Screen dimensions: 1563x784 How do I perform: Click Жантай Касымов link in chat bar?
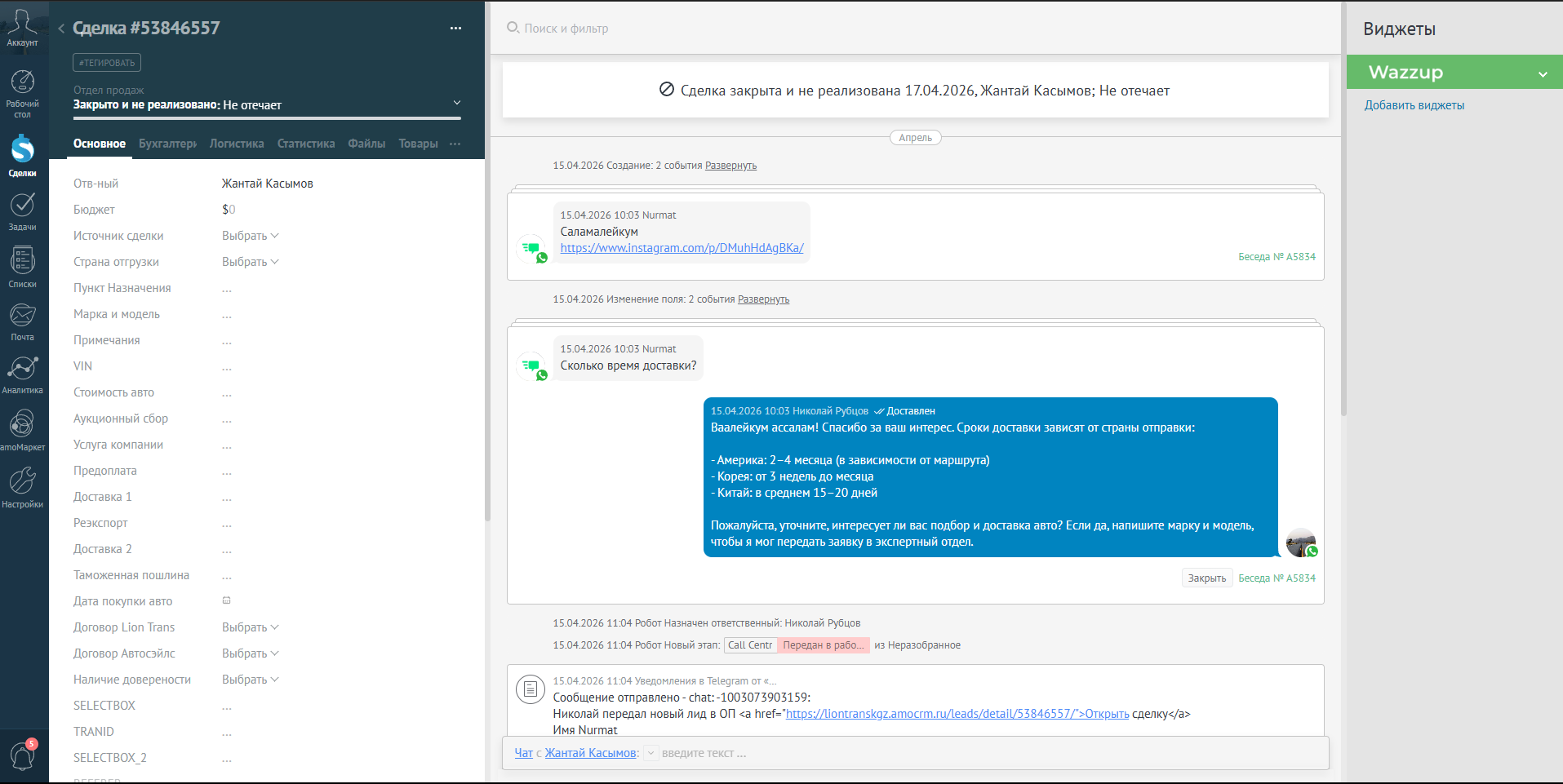(x=590, y=753)
